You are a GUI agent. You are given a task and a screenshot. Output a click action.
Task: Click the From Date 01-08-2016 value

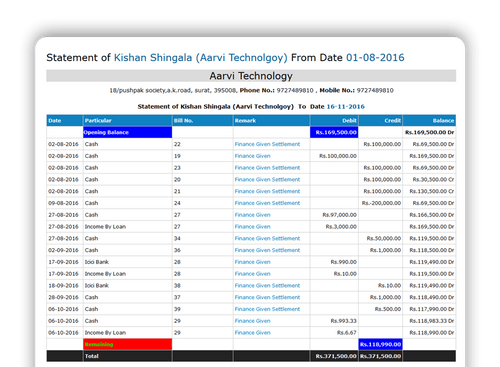click(375, 57)
